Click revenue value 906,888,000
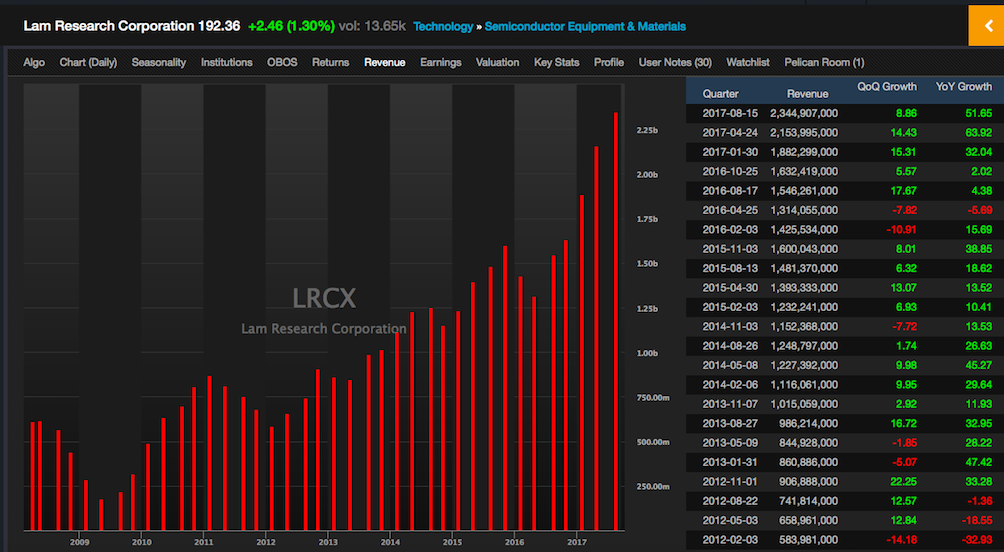The width and height of the screenshot is (1004, 552). coord(808,481)
